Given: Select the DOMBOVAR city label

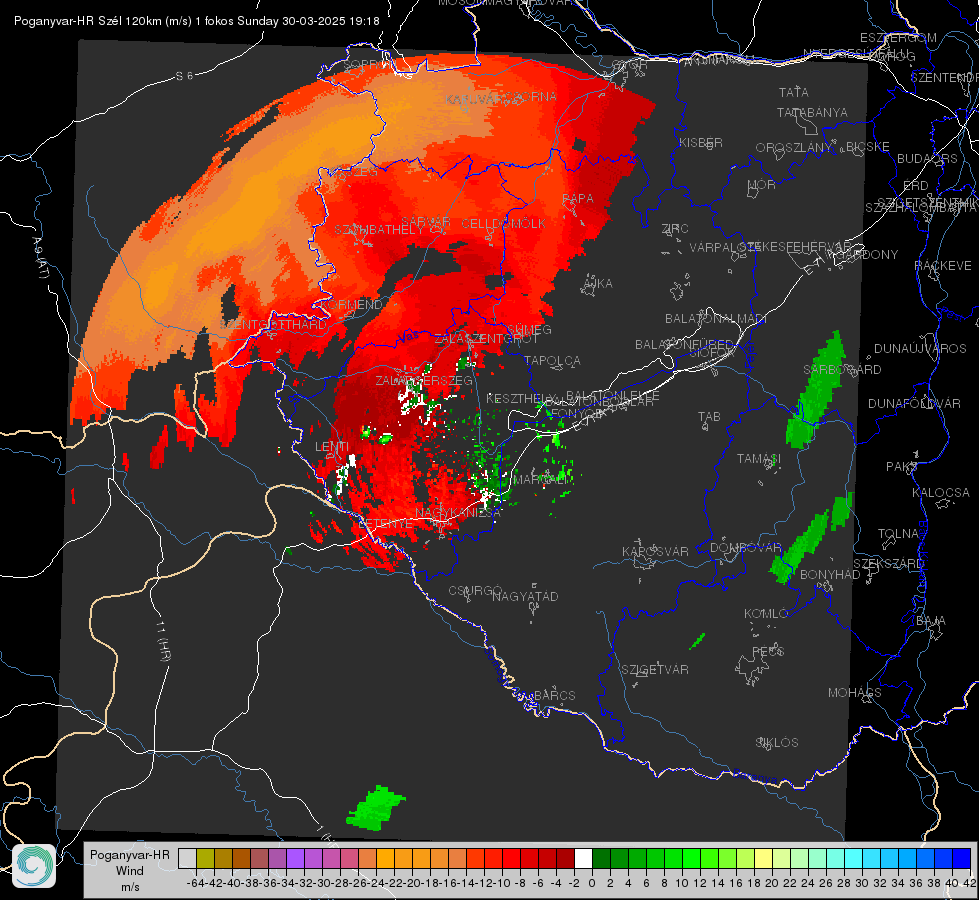Looking at the screenshot, I should pyautogui.click(x=745, y=547).
